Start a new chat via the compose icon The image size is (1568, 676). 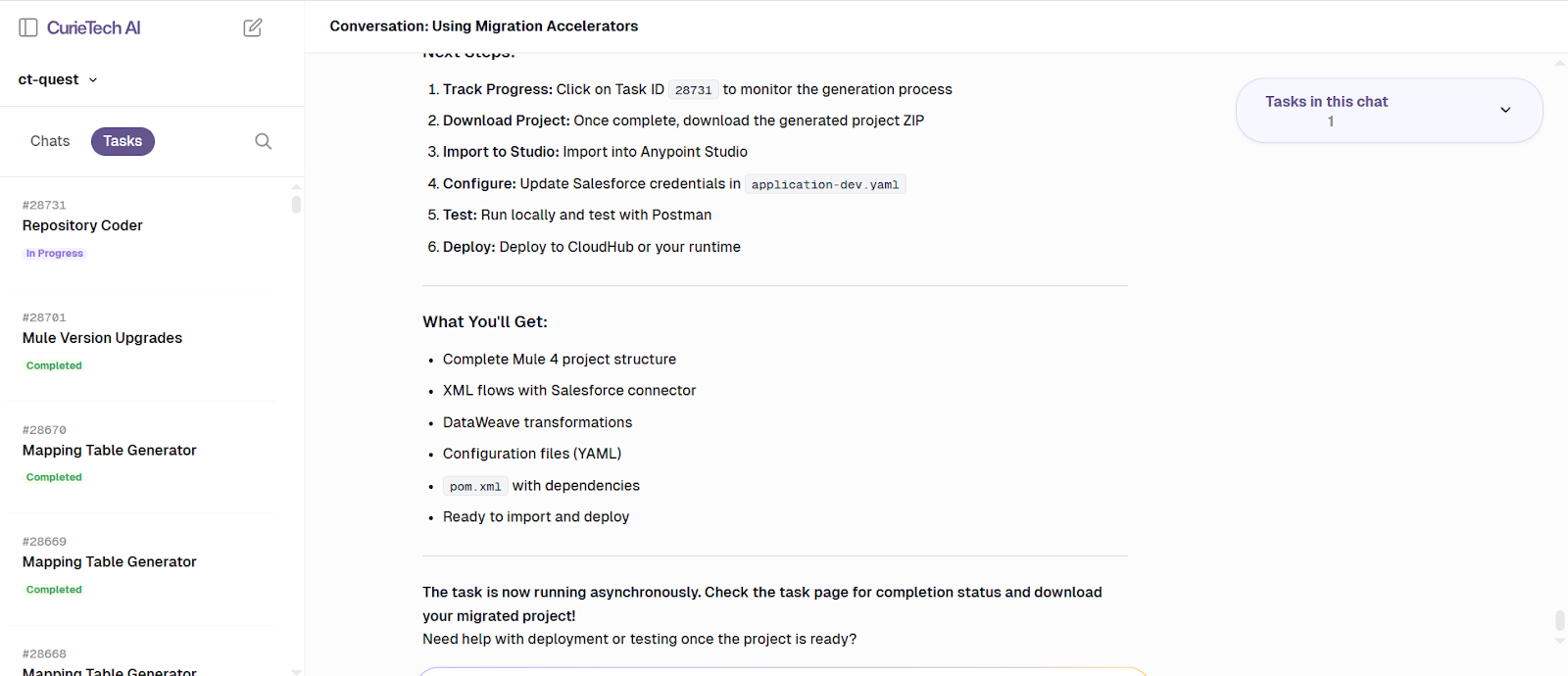pos(252,27)
